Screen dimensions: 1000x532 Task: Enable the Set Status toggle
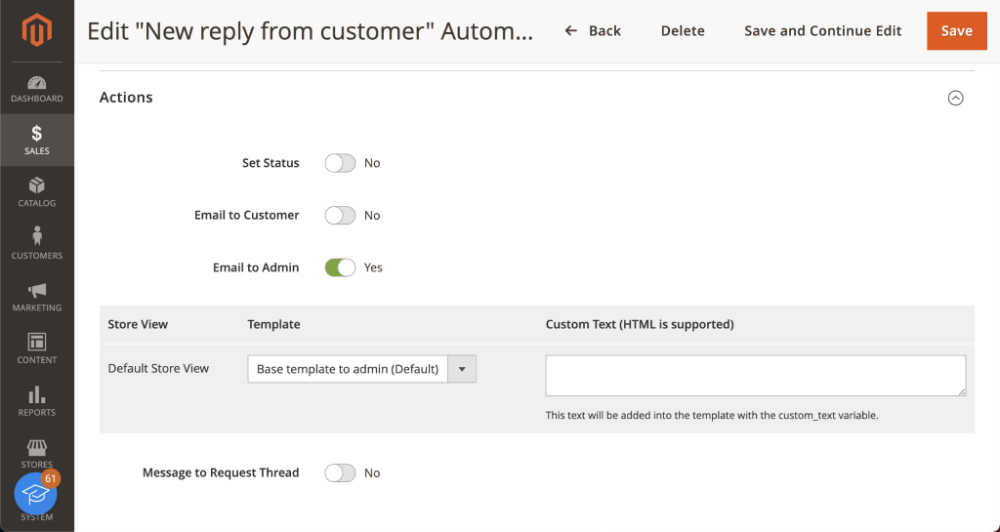pos(340,163)
